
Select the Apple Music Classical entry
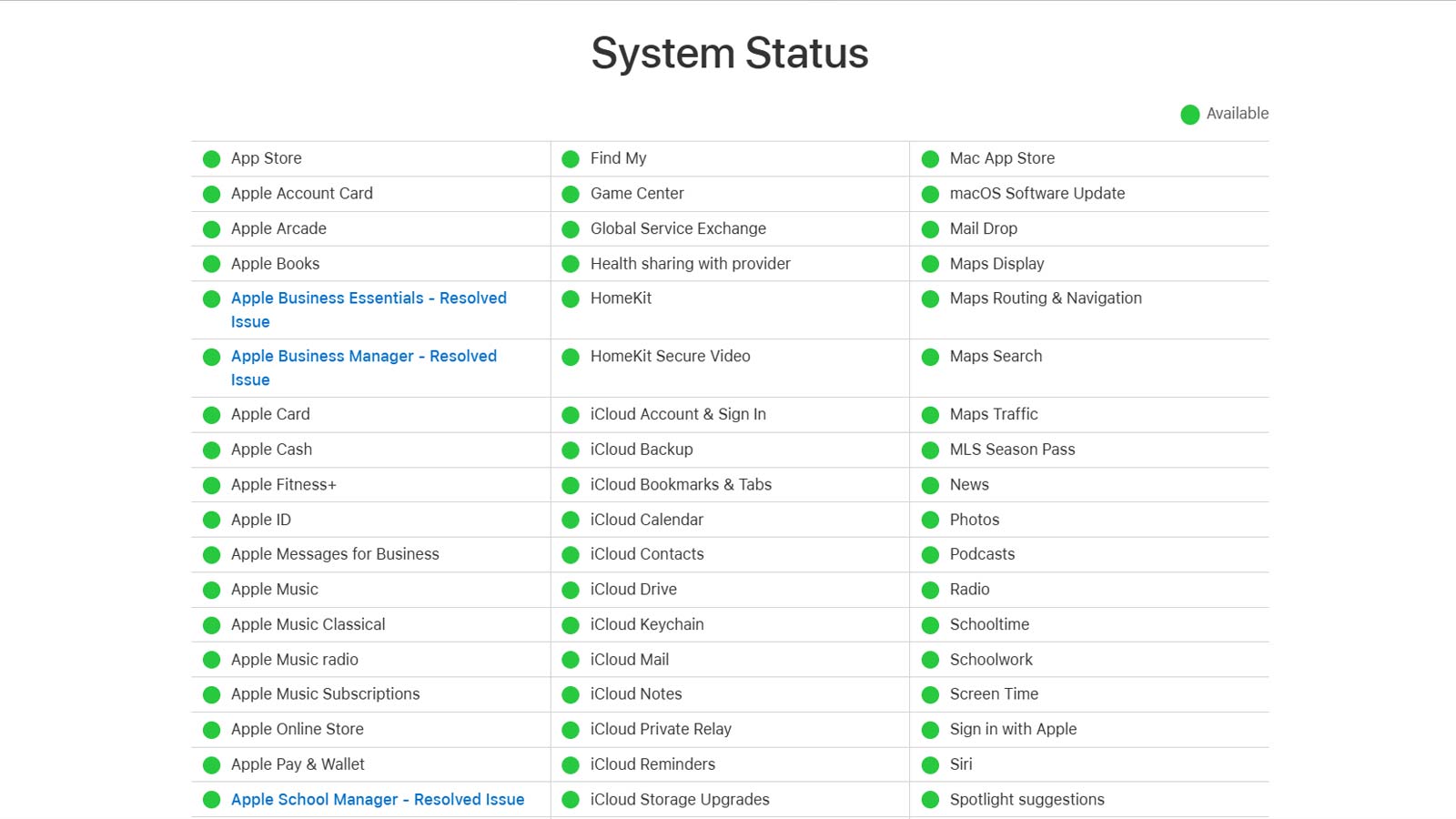(308, 624)
